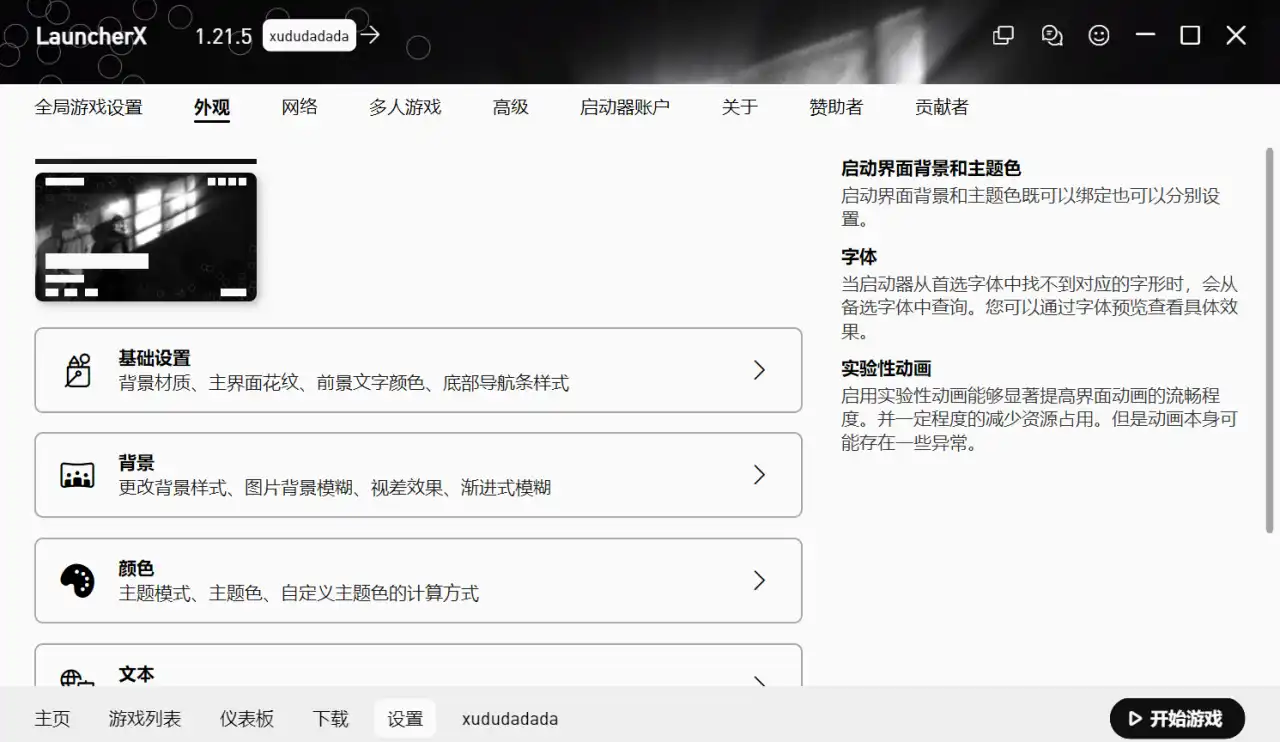Click the 背景 card description text
The width and height of the screenshot is (1280, 742).
[x=335, y=488]
